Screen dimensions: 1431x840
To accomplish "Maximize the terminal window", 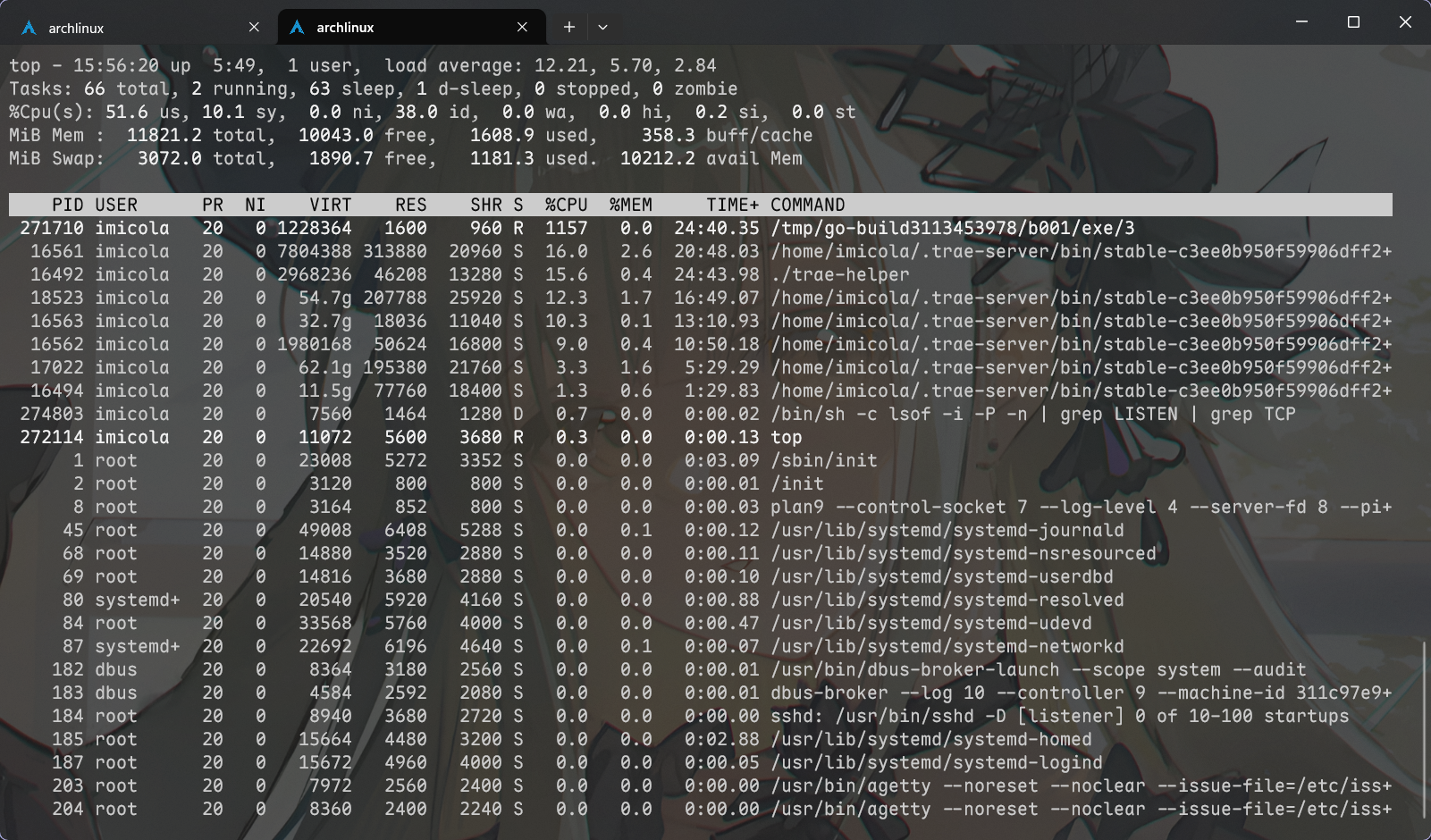I will pyautogui.click(x=1353, y=22).
